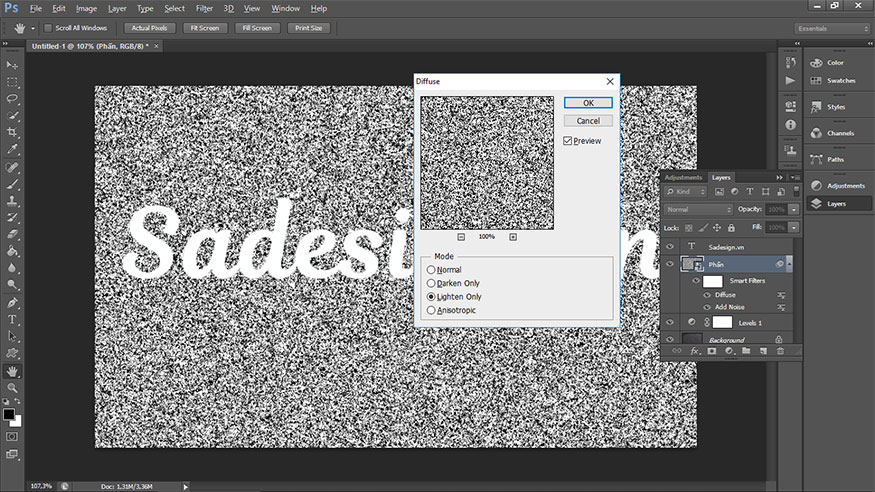Zoom in the Diffuse preview
The image size is (875, 492).
(x=513, y=237)
